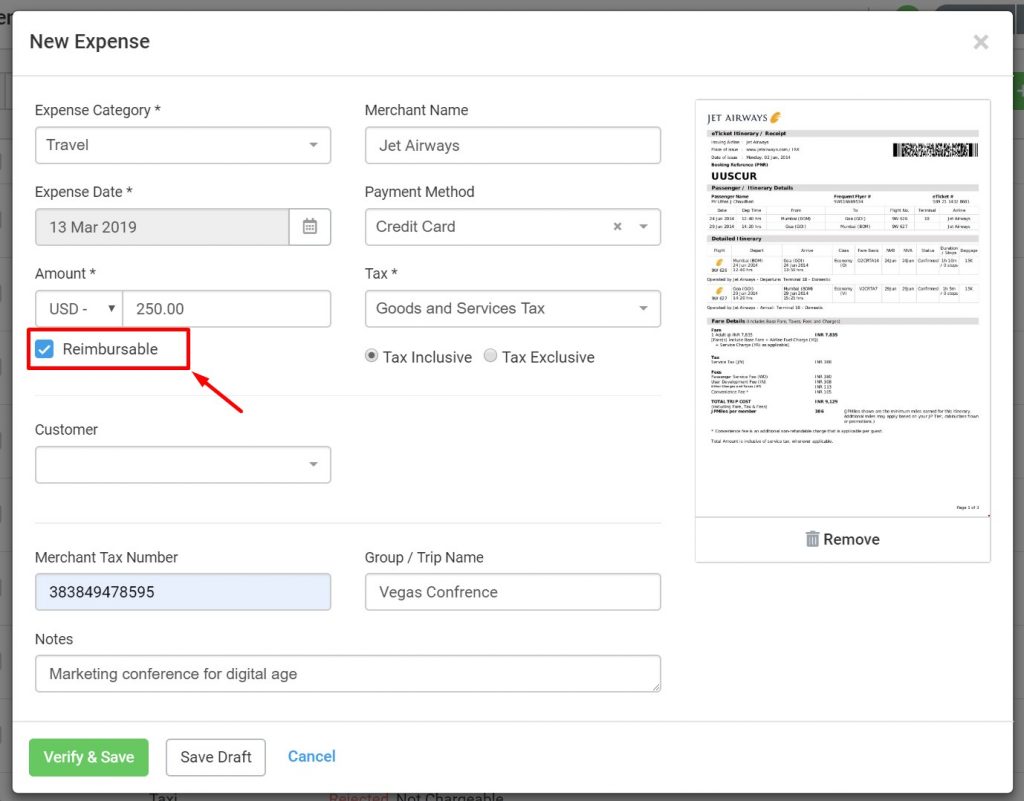Open the expense date calendar picker
This screenshot has width=1024, height=801.
tap(310, 226)
